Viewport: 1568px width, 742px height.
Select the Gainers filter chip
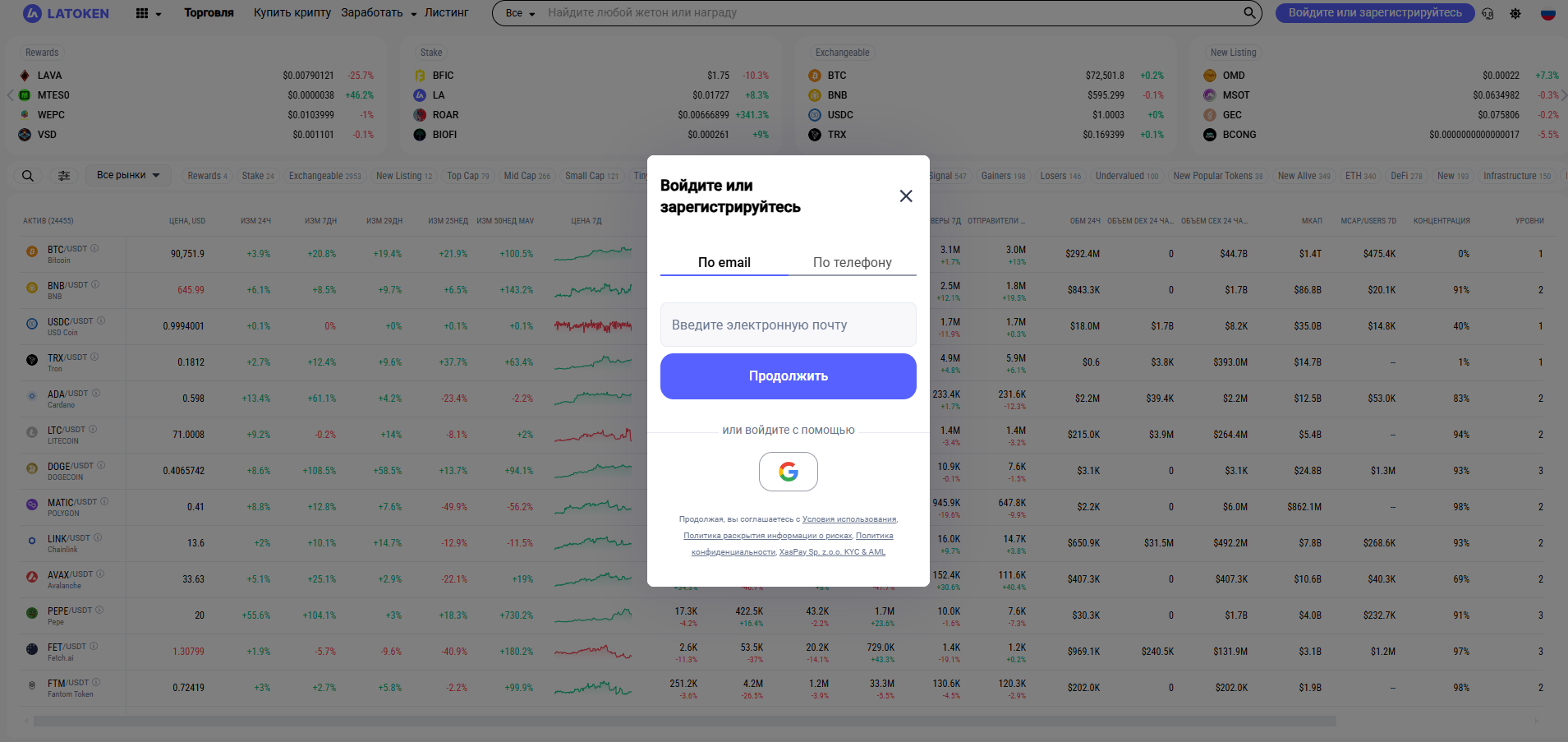pos(1003,176)
